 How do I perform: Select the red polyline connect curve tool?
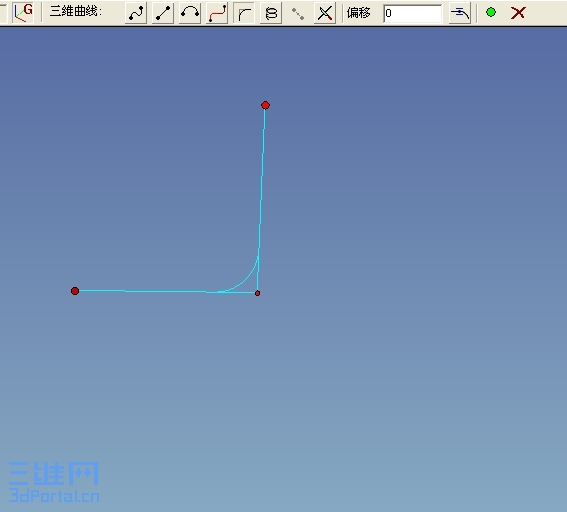click(217, 13)
